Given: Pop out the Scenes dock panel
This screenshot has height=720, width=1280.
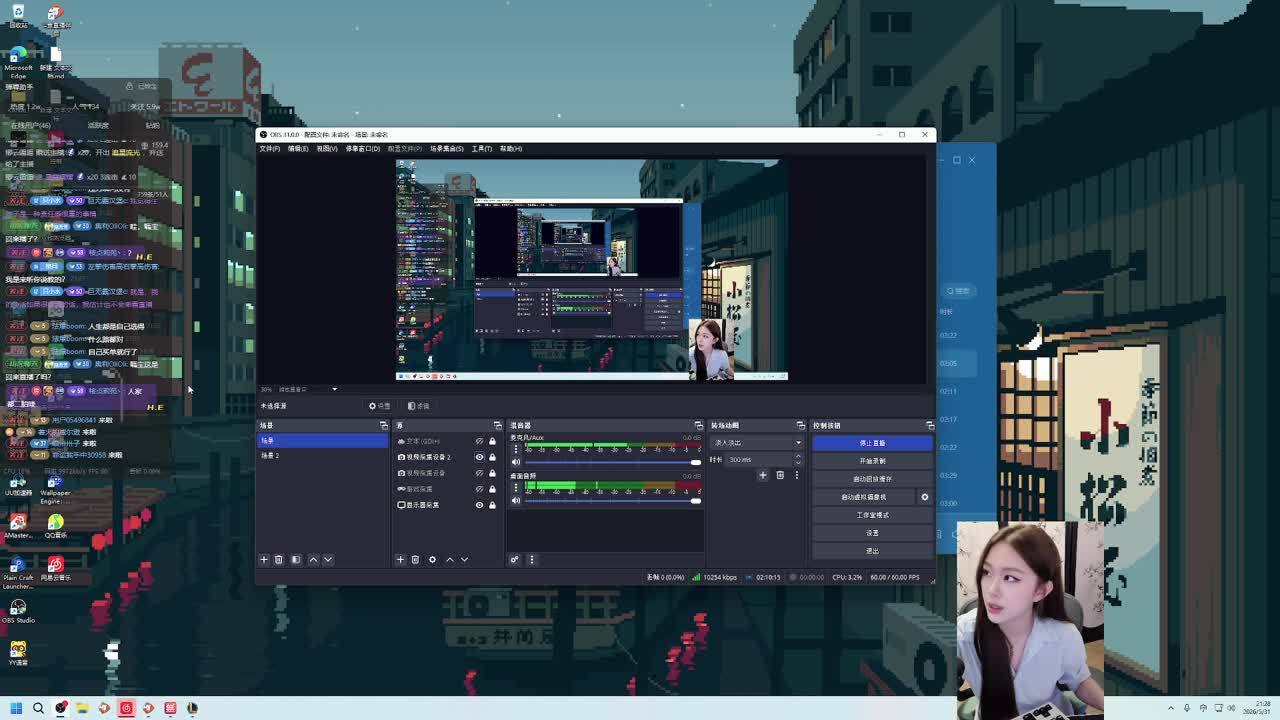Looking at the screenshot, I should [x=383, y=426].
